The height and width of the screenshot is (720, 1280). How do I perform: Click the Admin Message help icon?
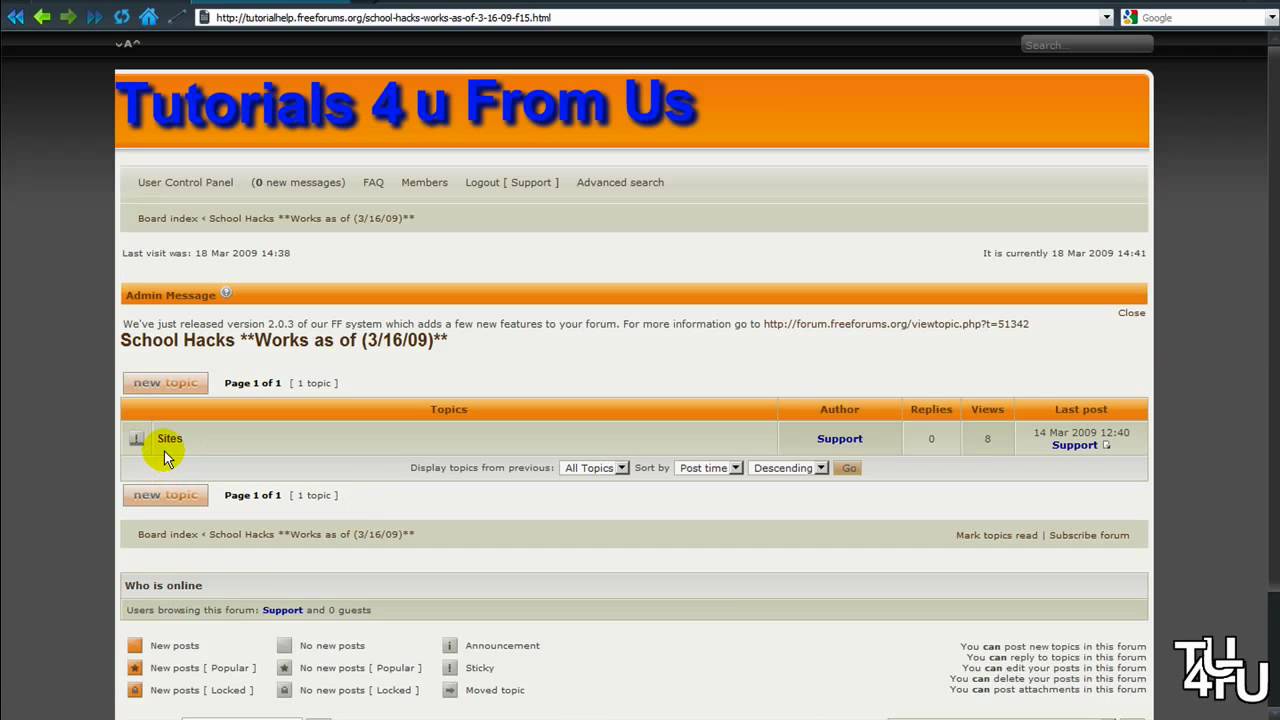[x=226, y=293]
